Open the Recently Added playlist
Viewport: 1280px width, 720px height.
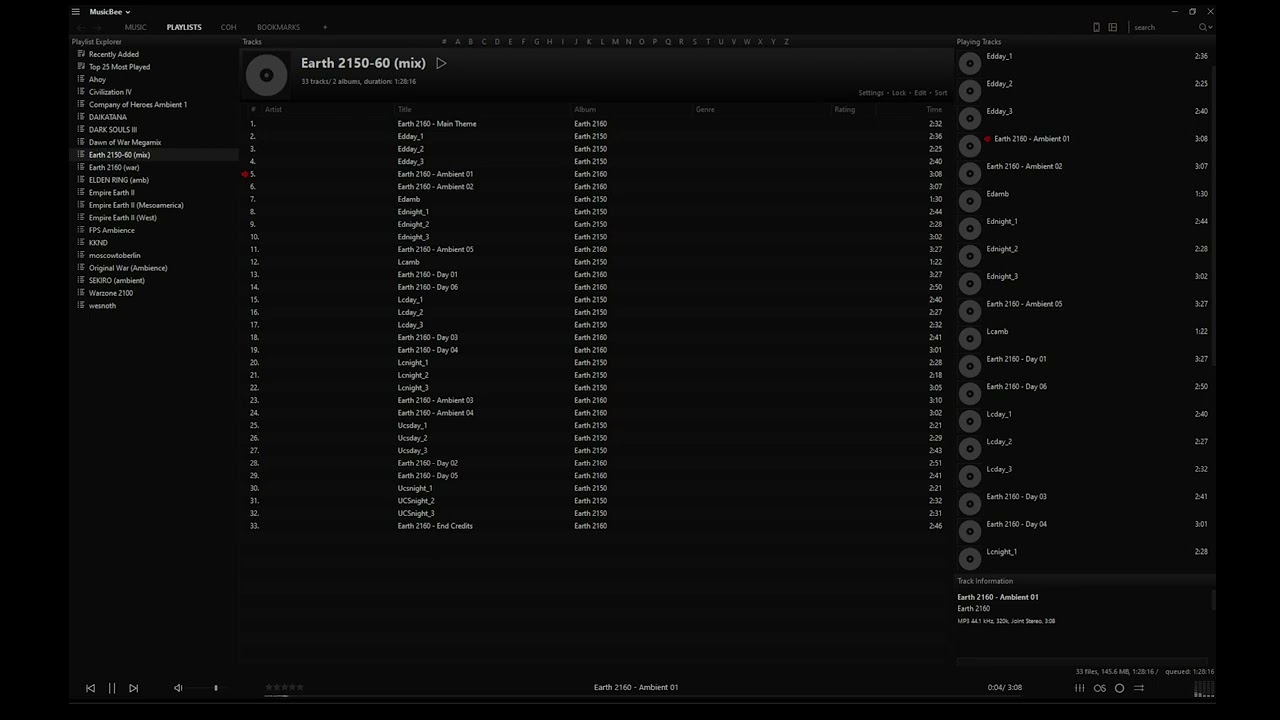pos(114,54)
